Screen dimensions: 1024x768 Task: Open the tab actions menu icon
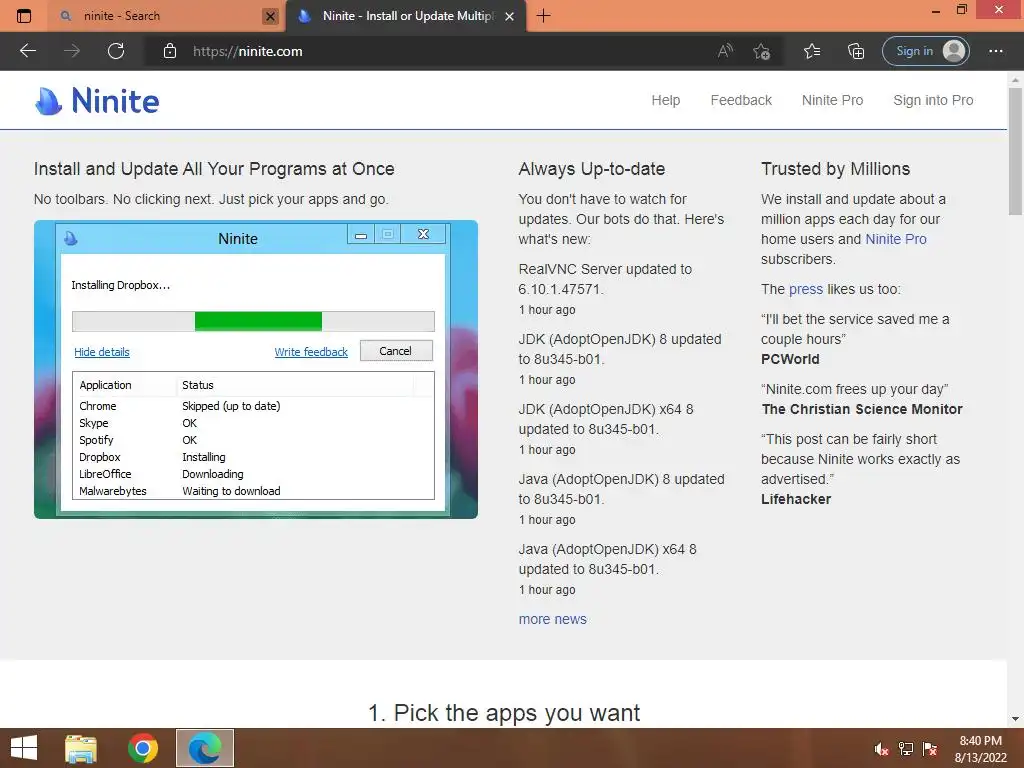24,16
